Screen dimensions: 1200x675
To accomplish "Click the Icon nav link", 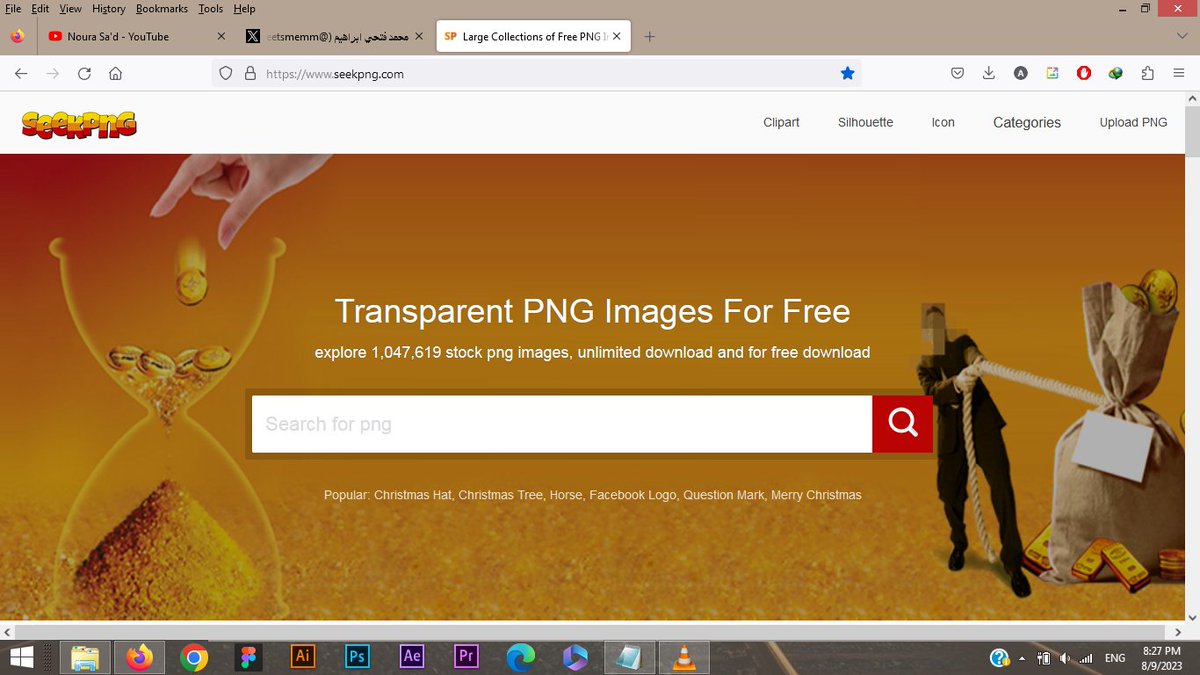I will click(943, 122).
